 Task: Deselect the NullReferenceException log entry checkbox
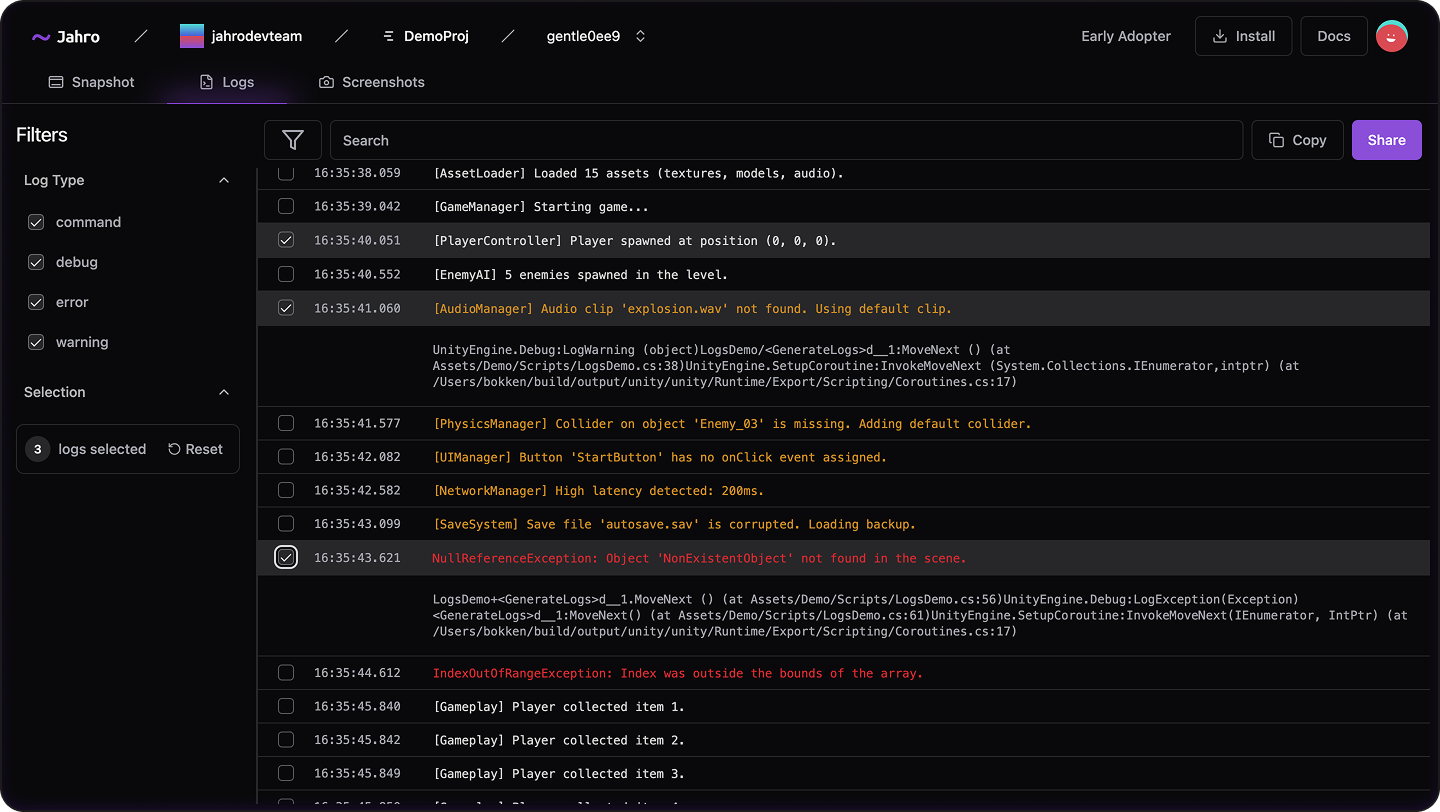[x=286, y=557]
